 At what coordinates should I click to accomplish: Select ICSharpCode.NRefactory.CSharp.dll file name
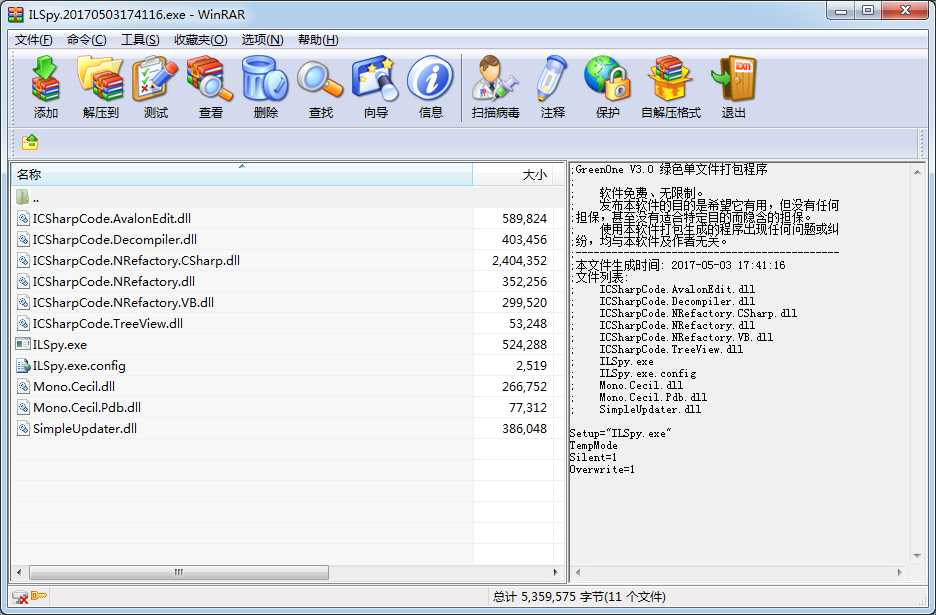point(136,260)
